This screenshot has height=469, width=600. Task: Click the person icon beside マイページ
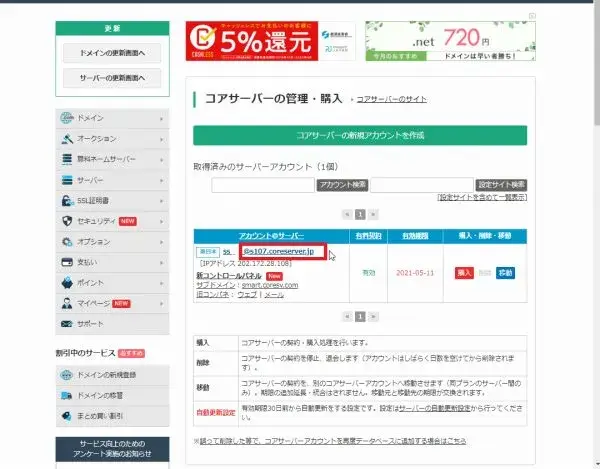[x=67, y=303]
